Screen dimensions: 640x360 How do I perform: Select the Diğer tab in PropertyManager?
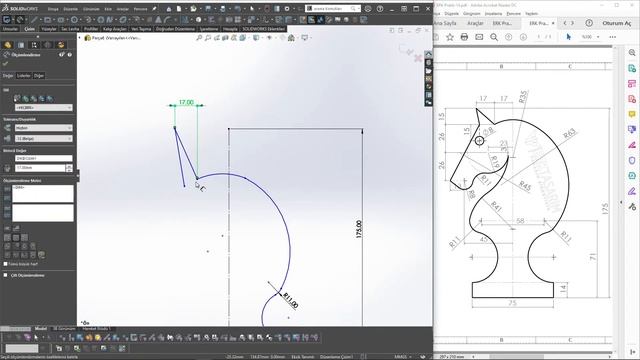click(x=39, y=76)
